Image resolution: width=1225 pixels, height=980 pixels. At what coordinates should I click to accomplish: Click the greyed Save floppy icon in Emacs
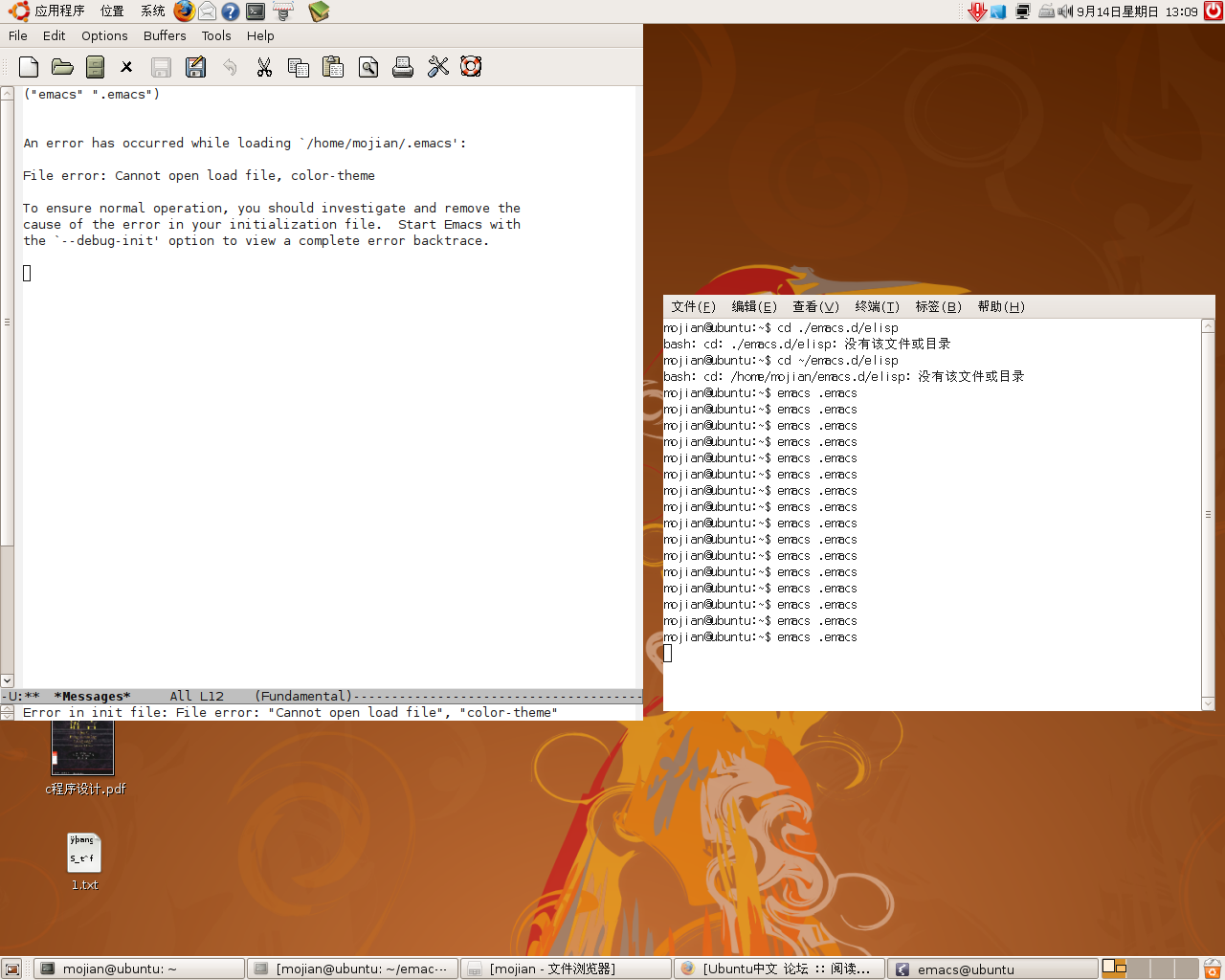pos(161,67)
